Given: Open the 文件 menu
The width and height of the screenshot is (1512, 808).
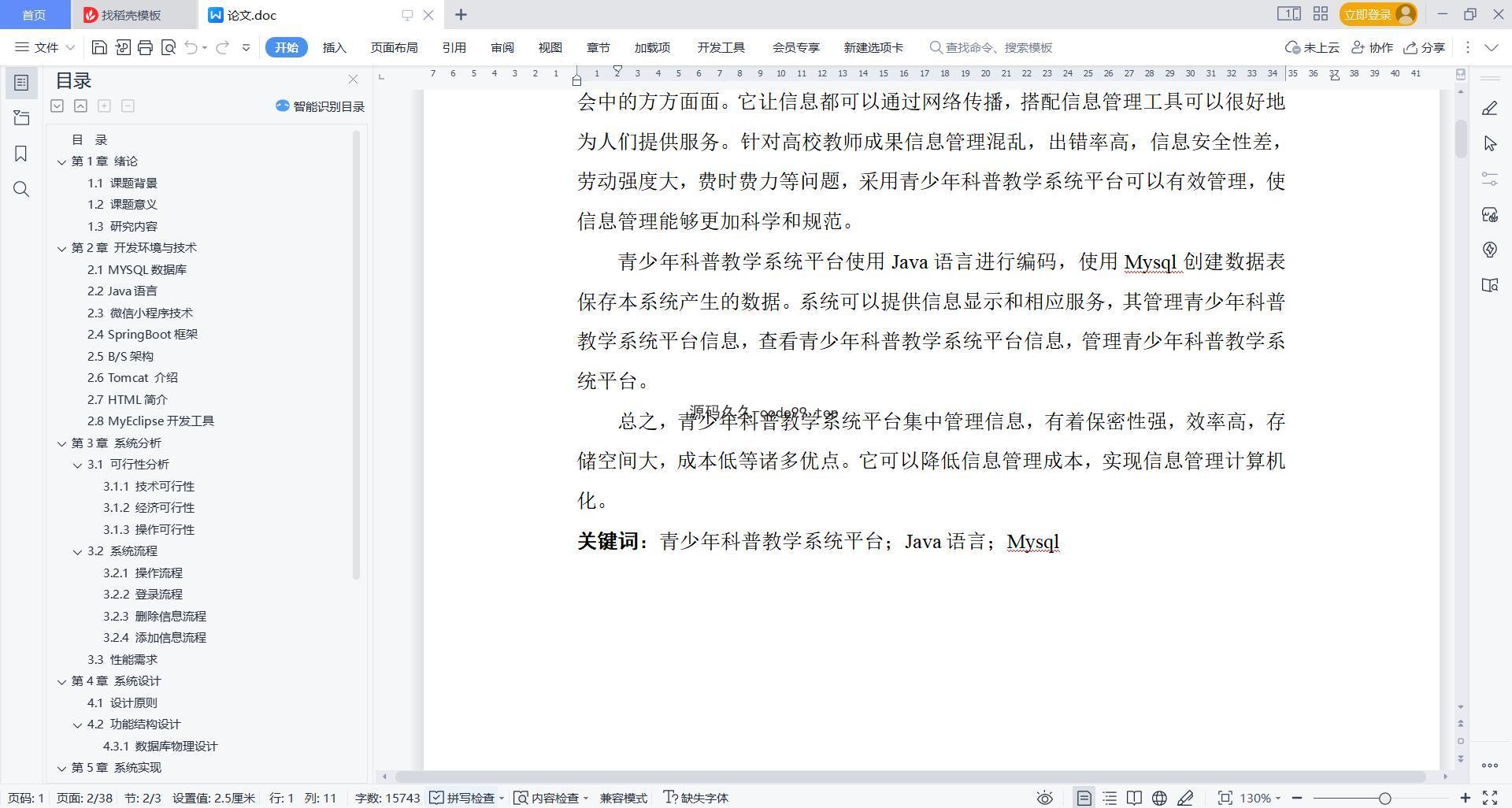Looking at the screenshot, I should [45, 47].
